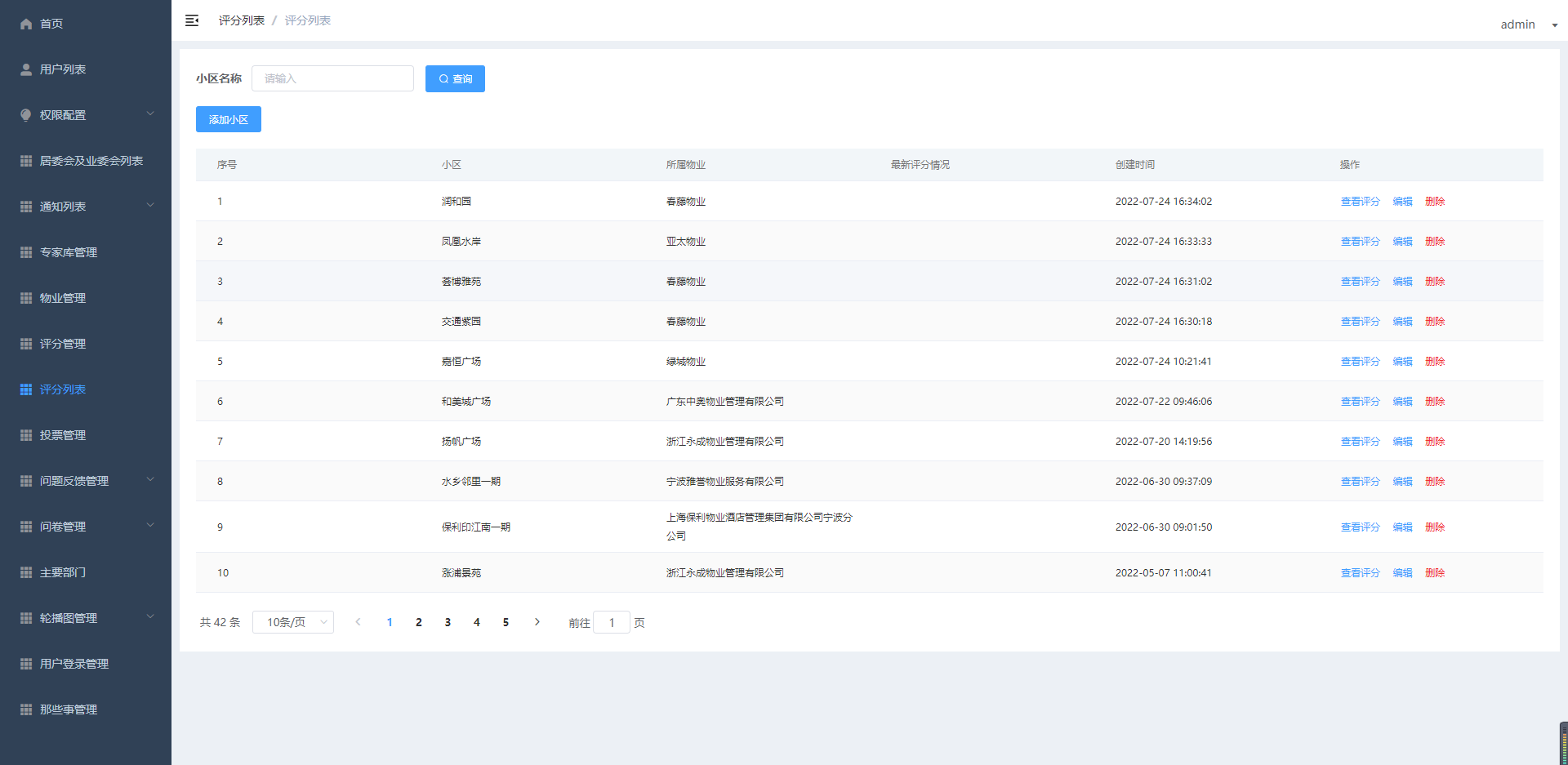The width and height of the screenshot is (1568, 765).
Task: Click the 前往 page jump input box
Action: click(612, 622)
